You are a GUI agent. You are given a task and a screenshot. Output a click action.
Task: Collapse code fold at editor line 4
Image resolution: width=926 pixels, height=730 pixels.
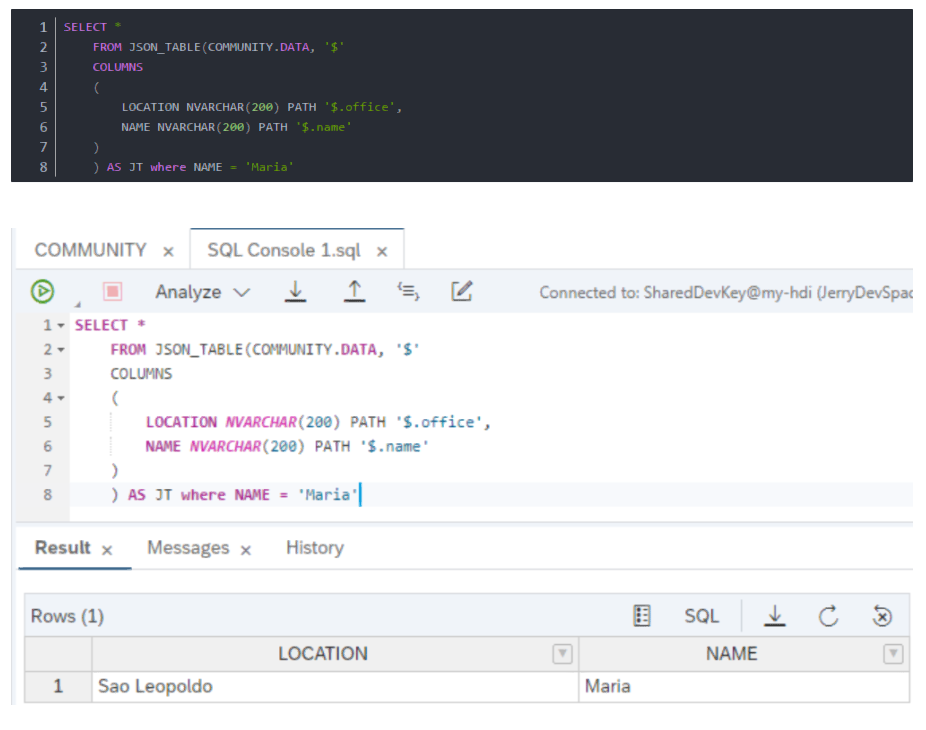(61, 398)
